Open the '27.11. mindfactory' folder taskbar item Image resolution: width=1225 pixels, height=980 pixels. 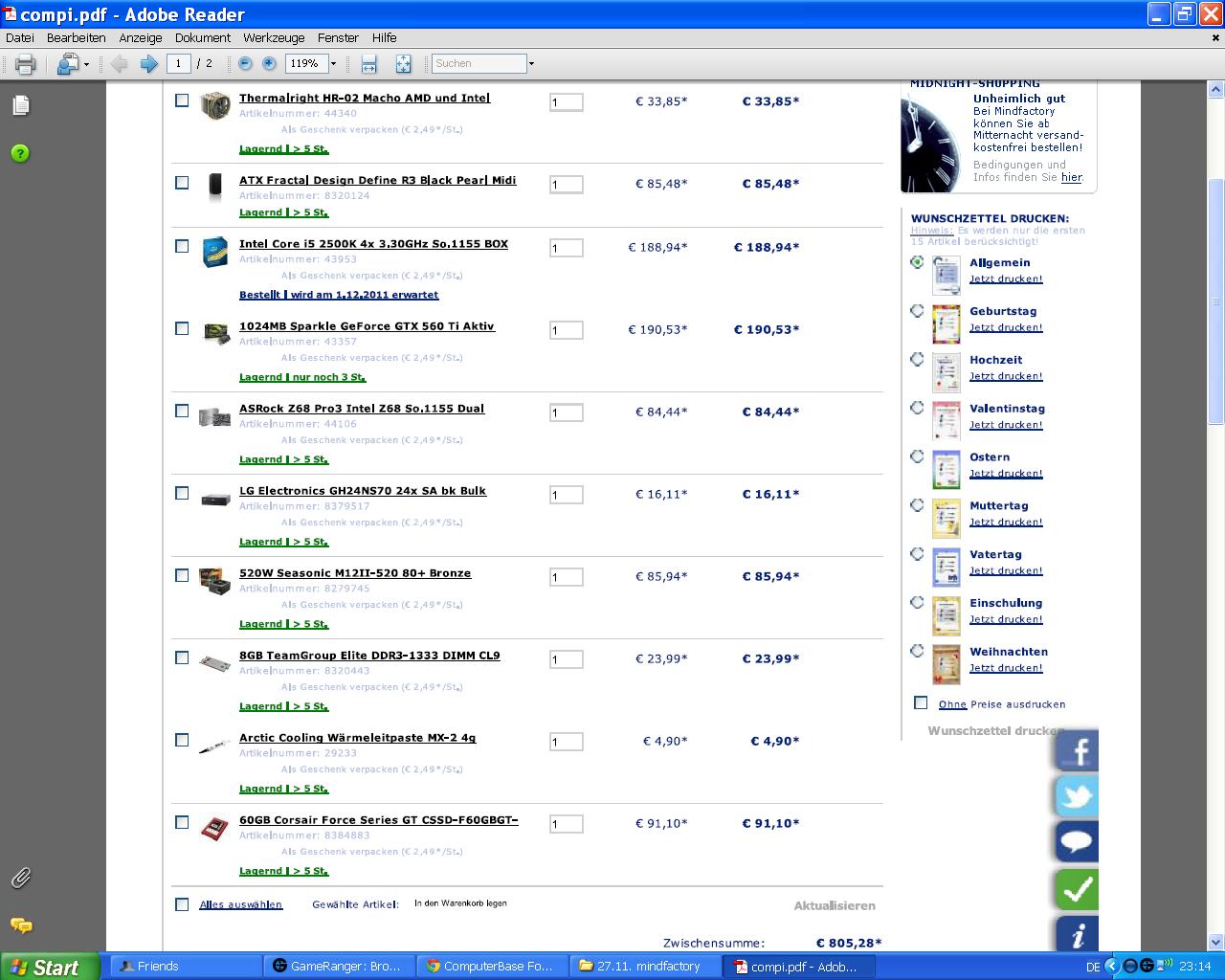tap(645, 967)
